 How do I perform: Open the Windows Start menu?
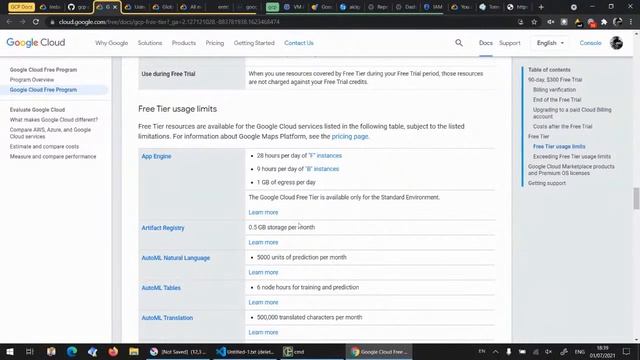coord(10,351)
